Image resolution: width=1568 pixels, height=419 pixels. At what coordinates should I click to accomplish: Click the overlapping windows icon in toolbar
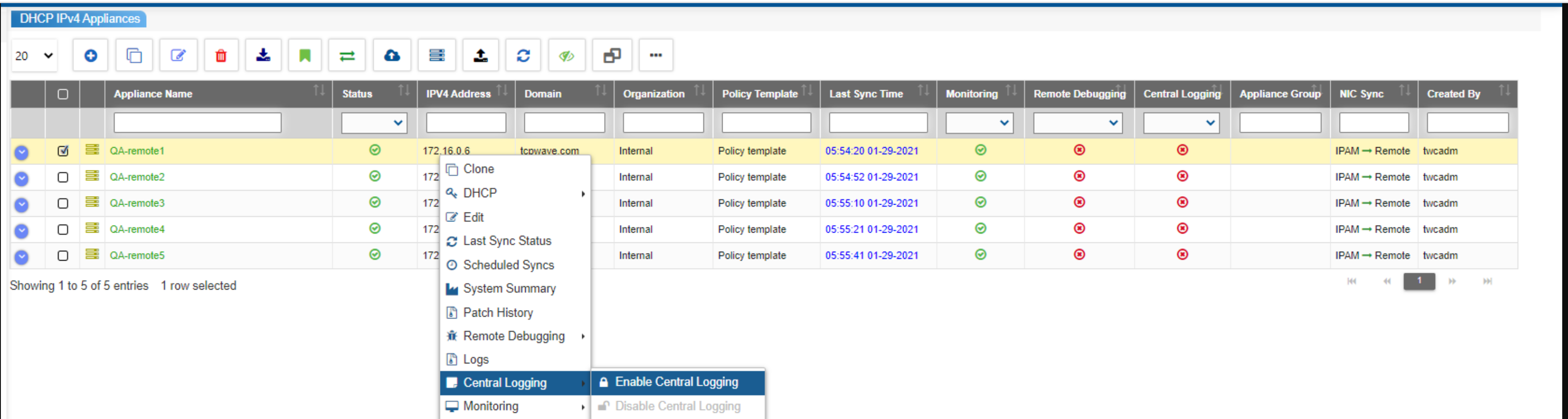tap(612, 56)
